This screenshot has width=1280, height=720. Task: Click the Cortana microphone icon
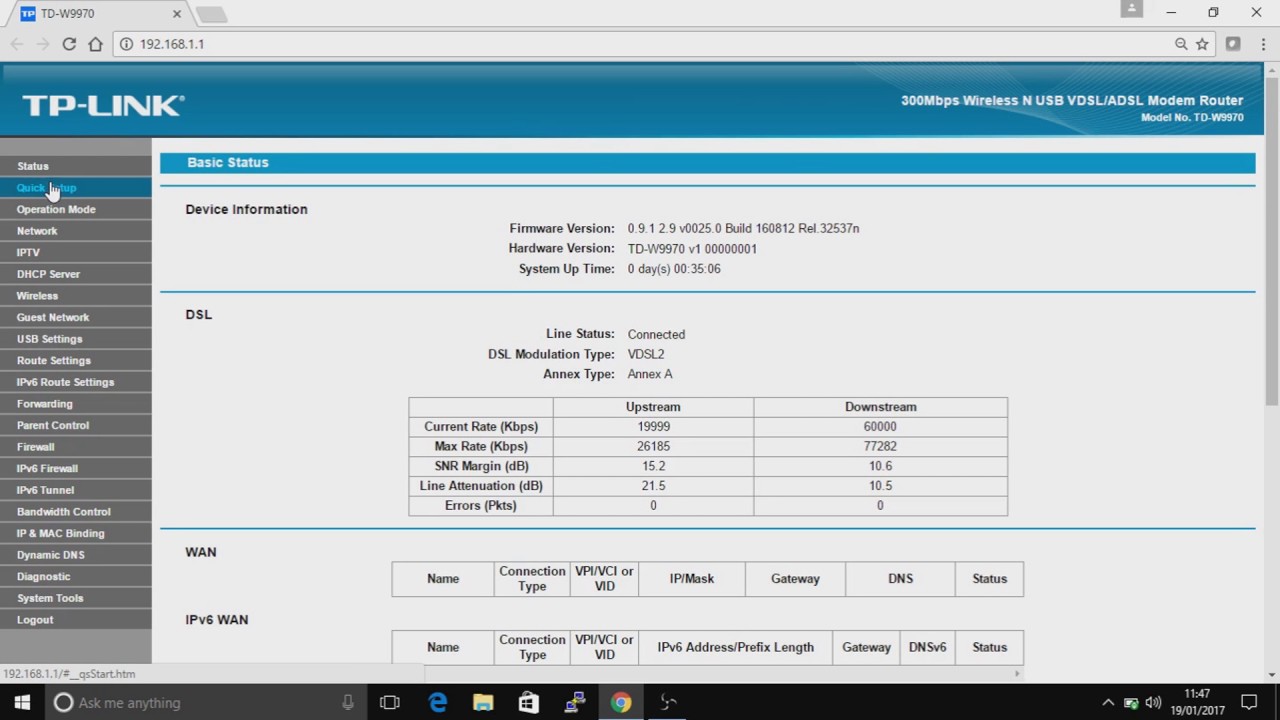tap(348, 702)
